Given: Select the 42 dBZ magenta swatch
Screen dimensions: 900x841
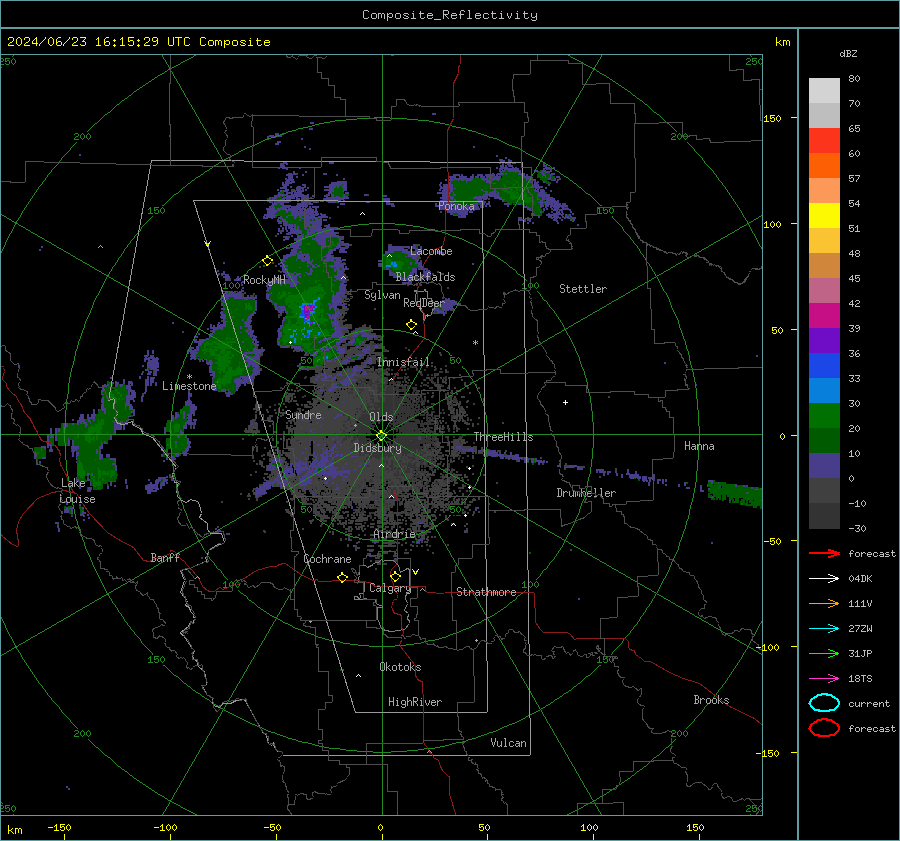Looking at the screenshot, I should tap(824, 315).
